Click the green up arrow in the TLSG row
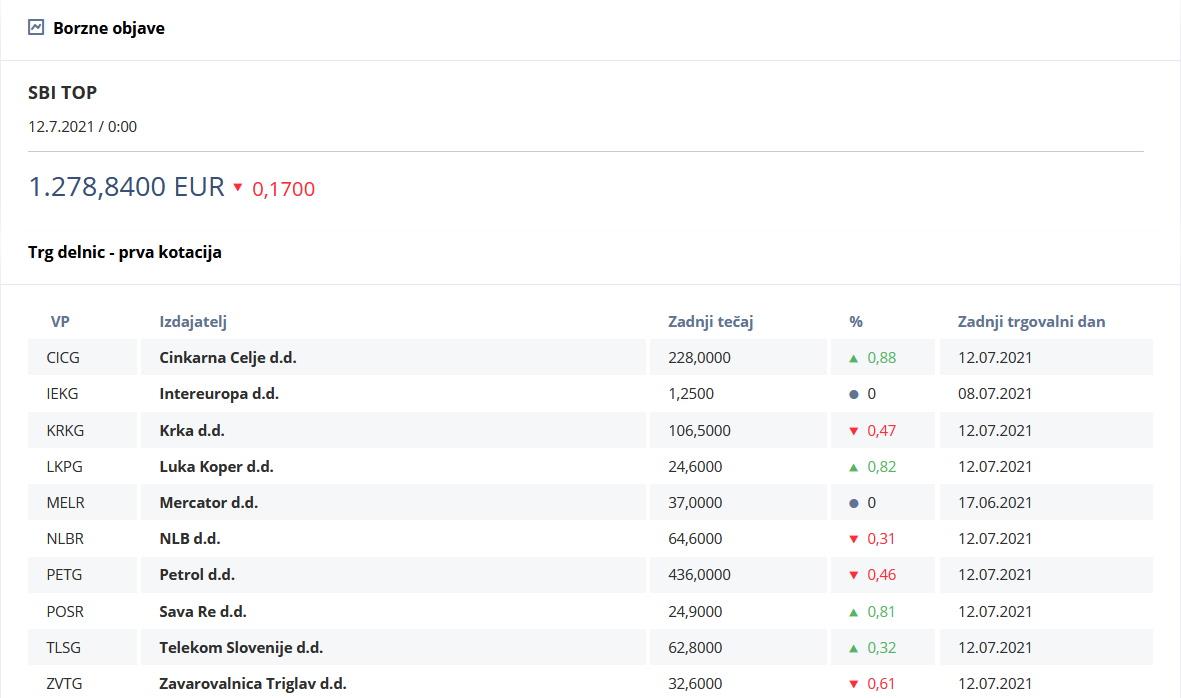The width and height of the screenshot is (1181, 698). click(x=853, y=648)
